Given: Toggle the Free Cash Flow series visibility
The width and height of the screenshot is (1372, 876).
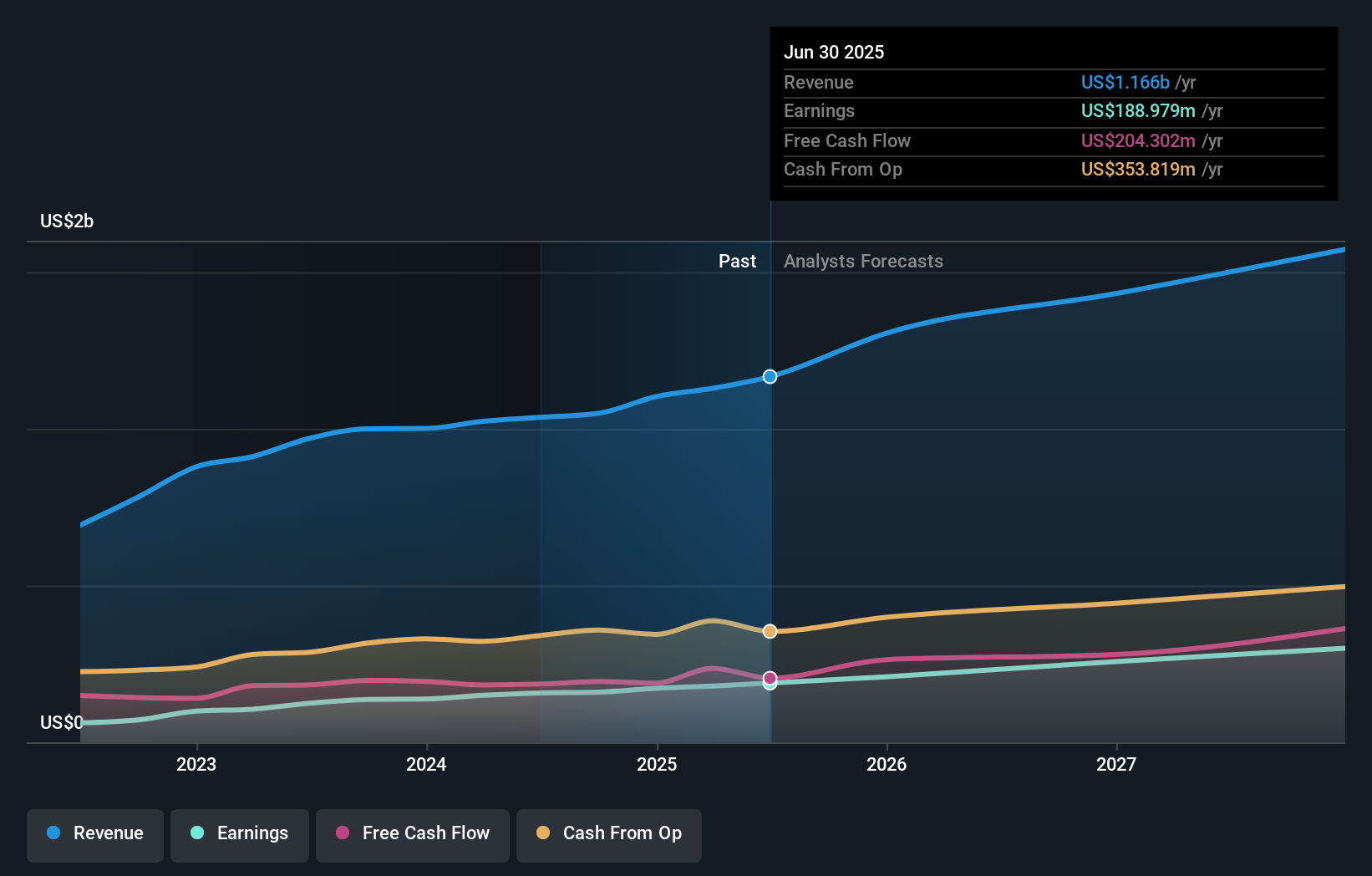Looking at the screenshot, I should (412, 833).
